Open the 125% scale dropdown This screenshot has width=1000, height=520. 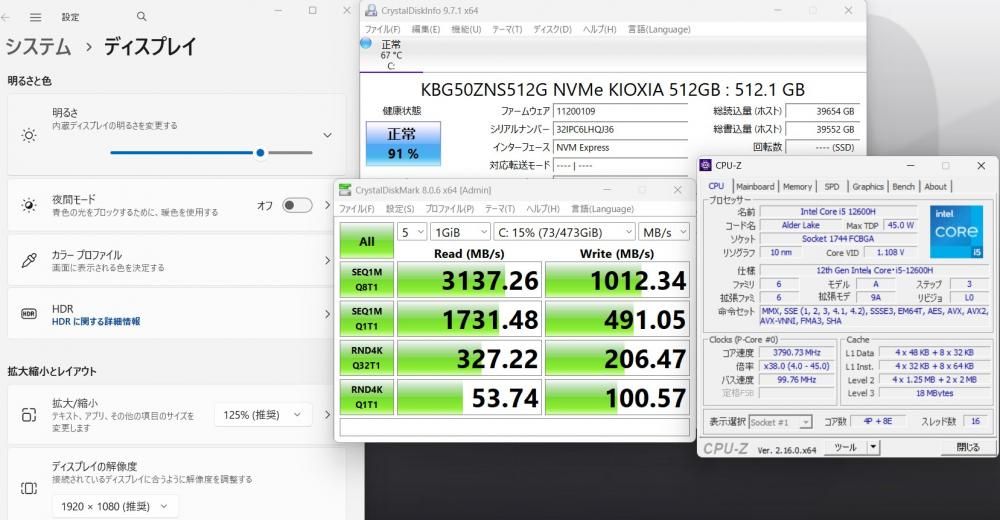point(263,415)
